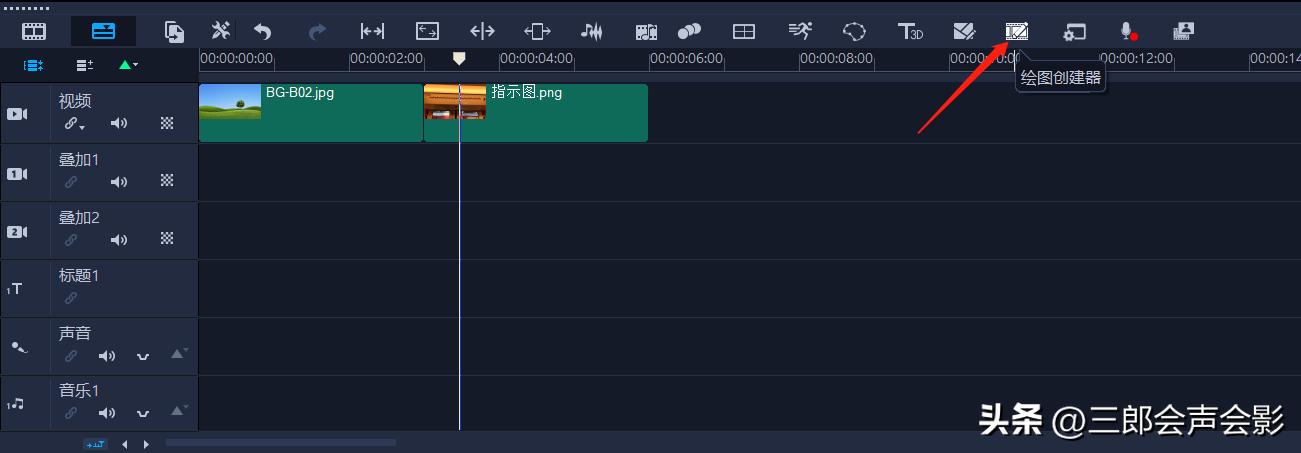Mute the 音乐1 music track
The height and width of the screenshot is (453, 1301).
[107, 413]
